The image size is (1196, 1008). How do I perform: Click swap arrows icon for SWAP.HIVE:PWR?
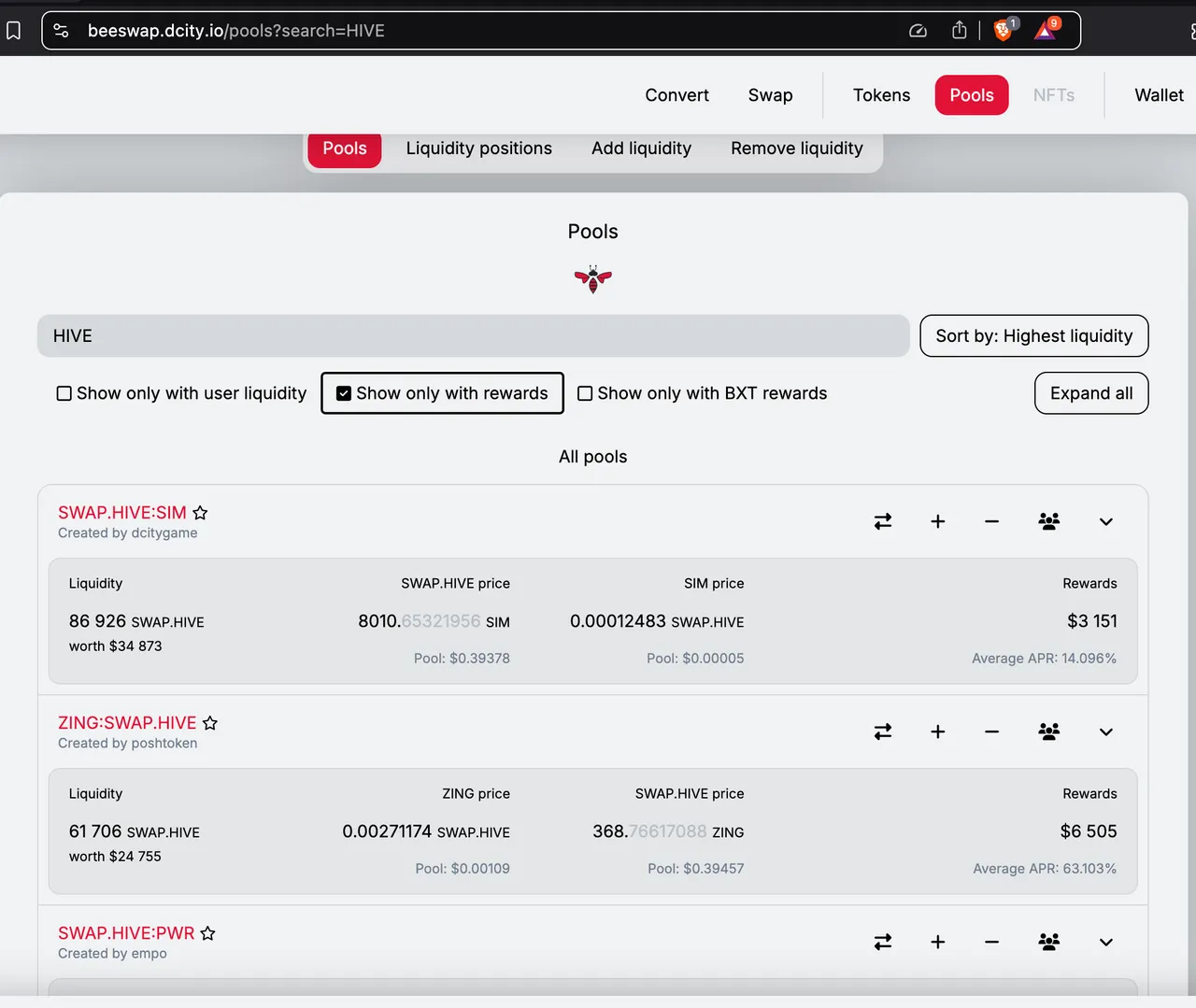click(x=883, y=942)
